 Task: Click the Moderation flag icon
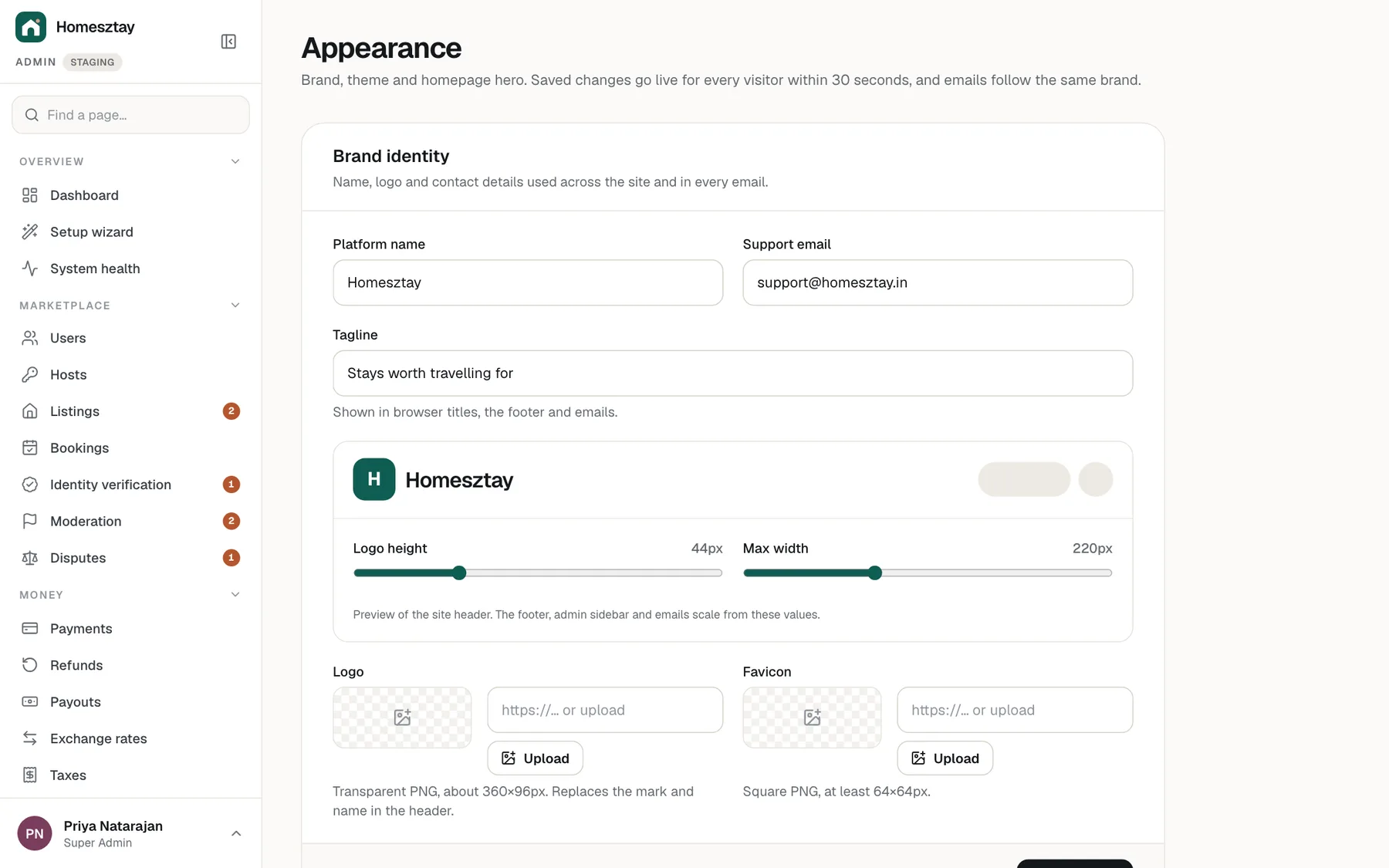tap(30, 521)
